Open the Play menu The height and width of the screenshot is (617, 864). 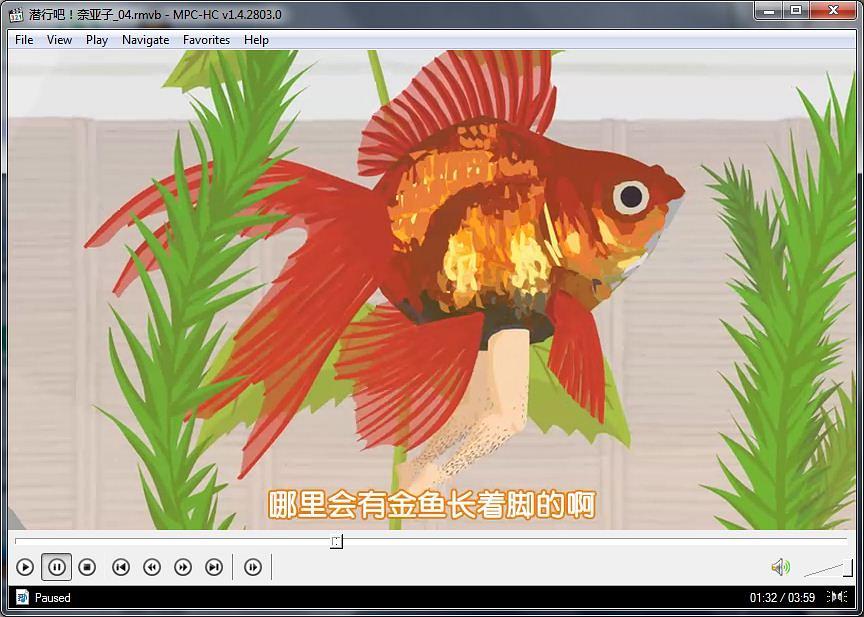tap(97, 40)
